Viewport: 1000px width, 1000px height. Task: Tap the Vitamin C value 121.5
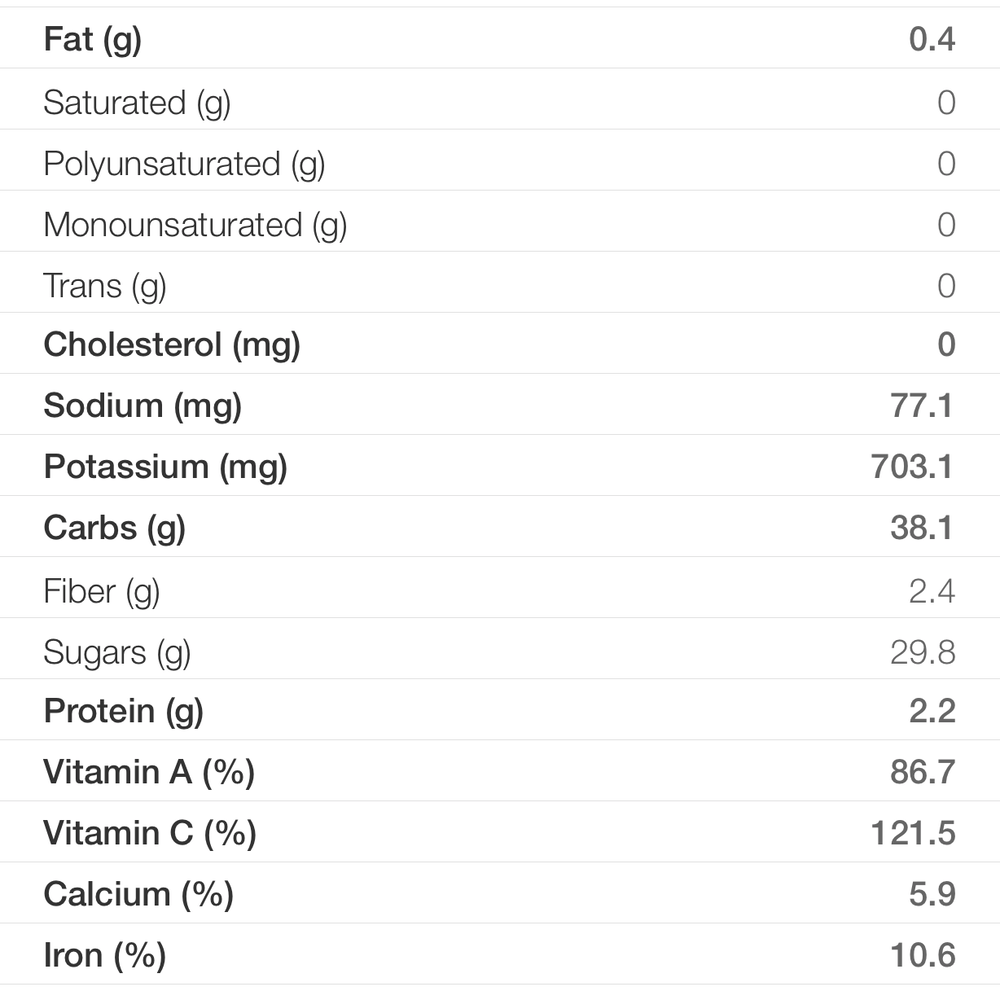point(913,833)
